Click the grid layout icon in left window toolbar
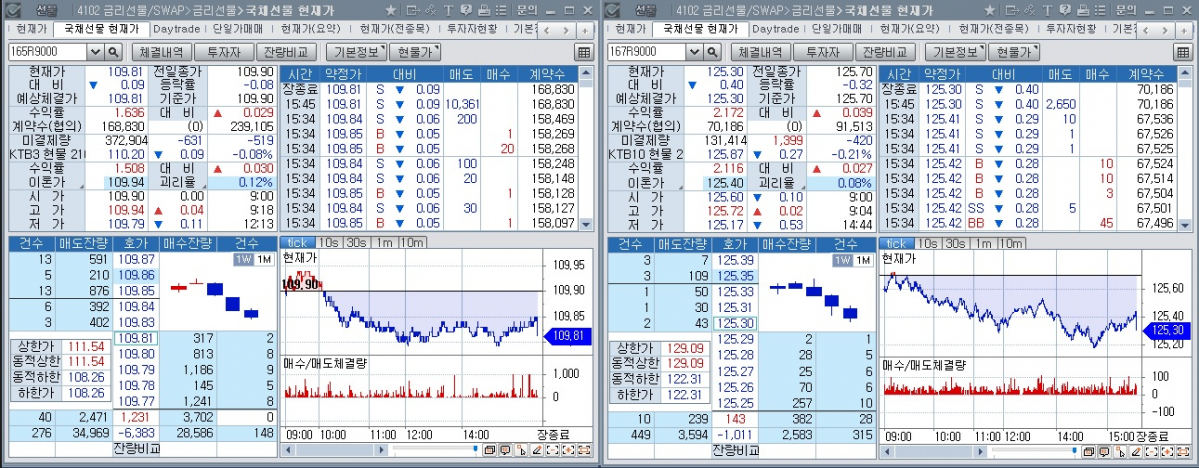 click(x=584, y=52)
